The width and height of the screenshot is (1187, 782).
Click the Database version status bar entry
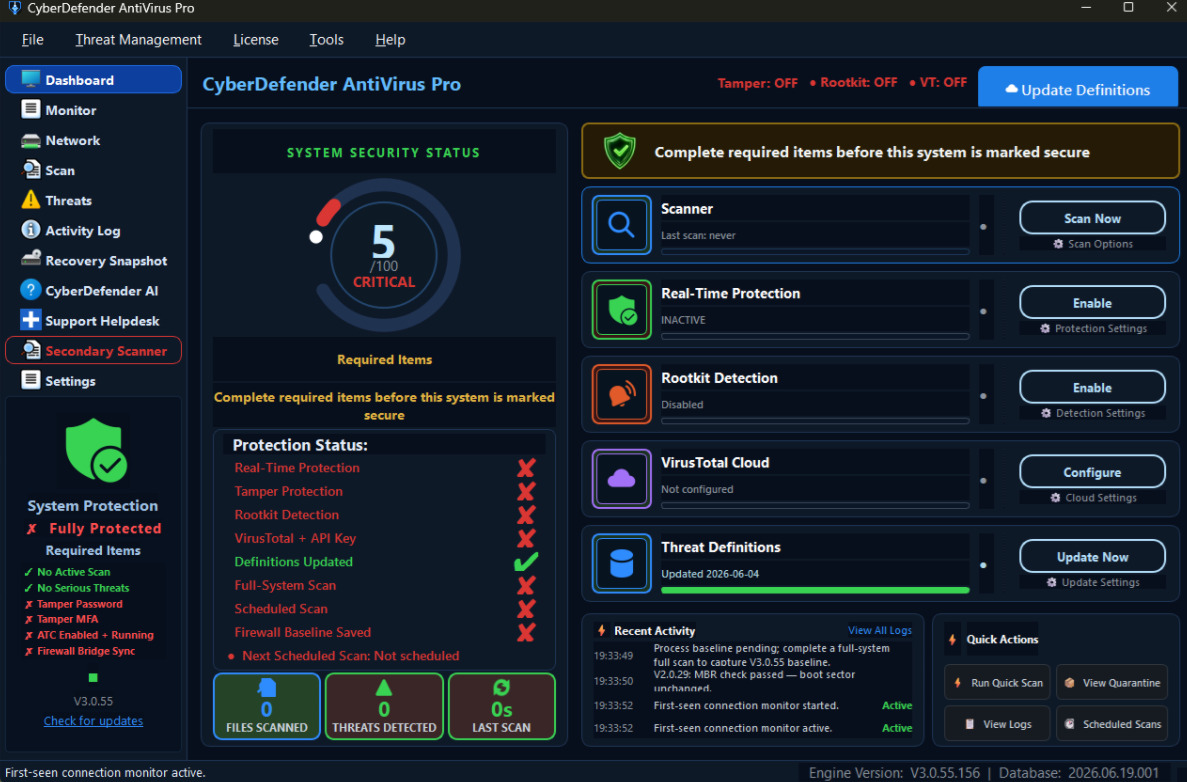(x=1079, y=773)
